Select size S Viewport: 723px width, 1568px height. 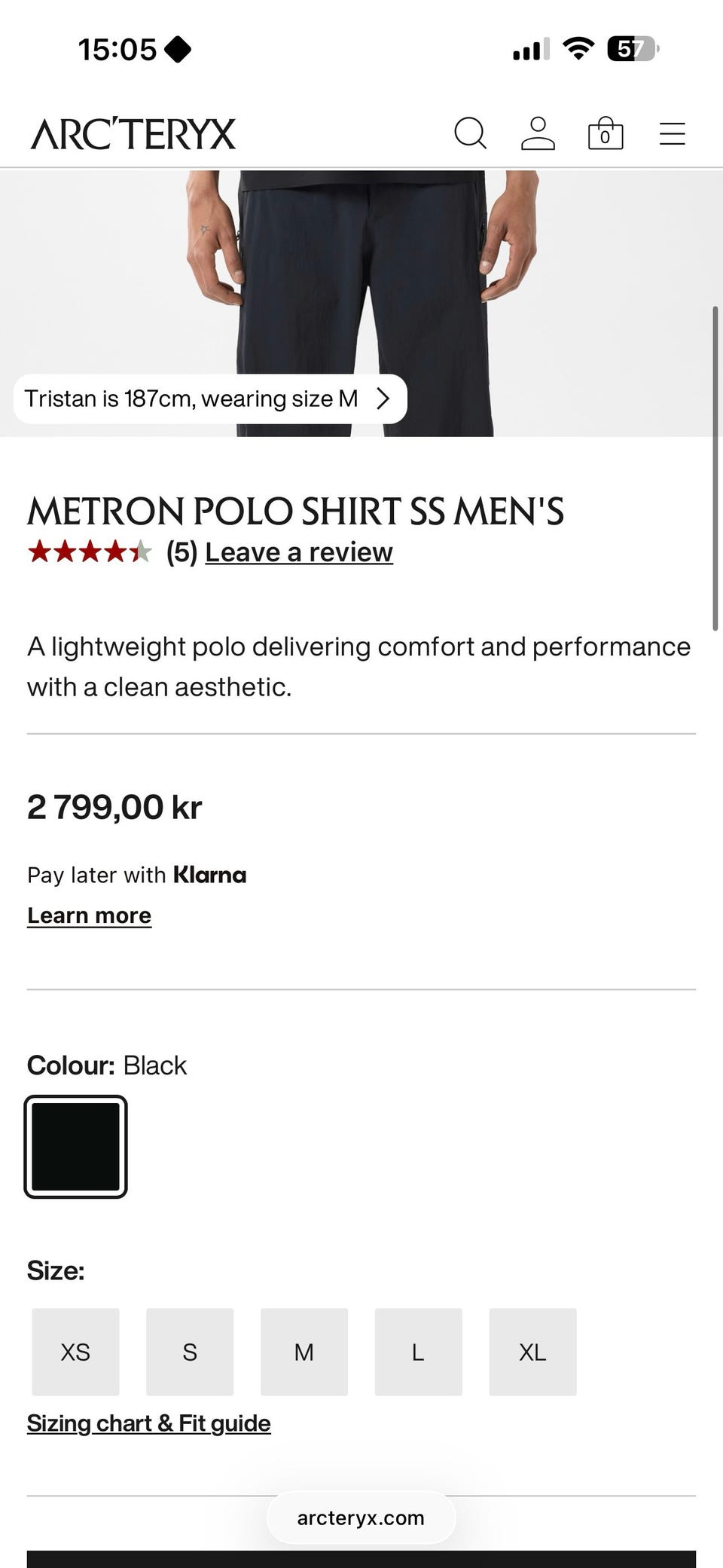190,1353
